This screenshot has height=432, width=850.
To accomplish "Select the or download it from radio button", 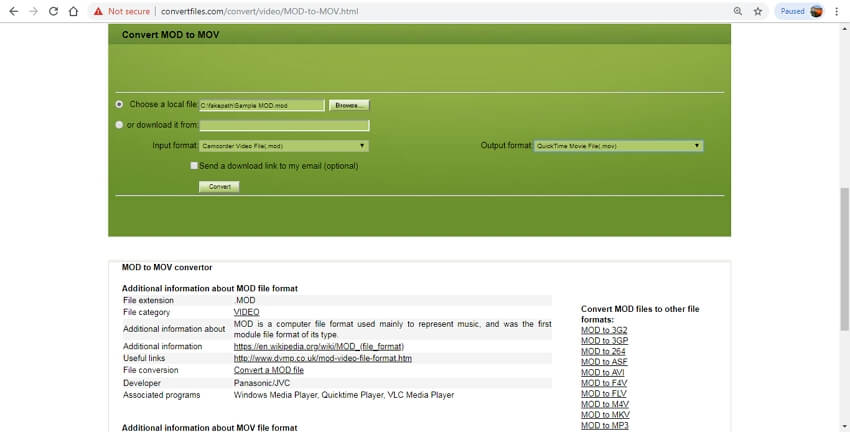I will click(x=119, y=125).
